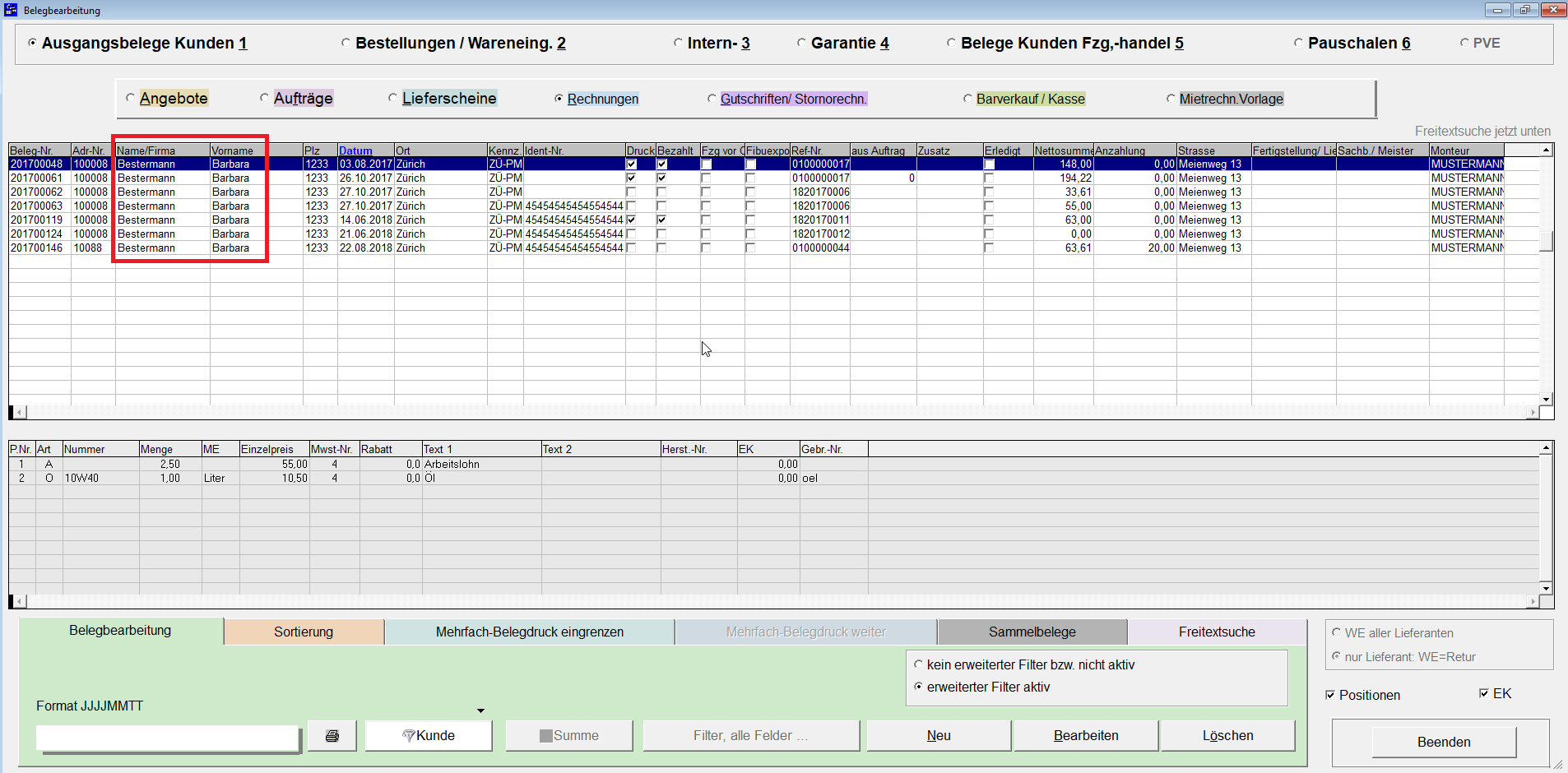
Task: Click the scroll-up arrow of the invoice table
Action: pyautogui.click(x=1547, y=150)
